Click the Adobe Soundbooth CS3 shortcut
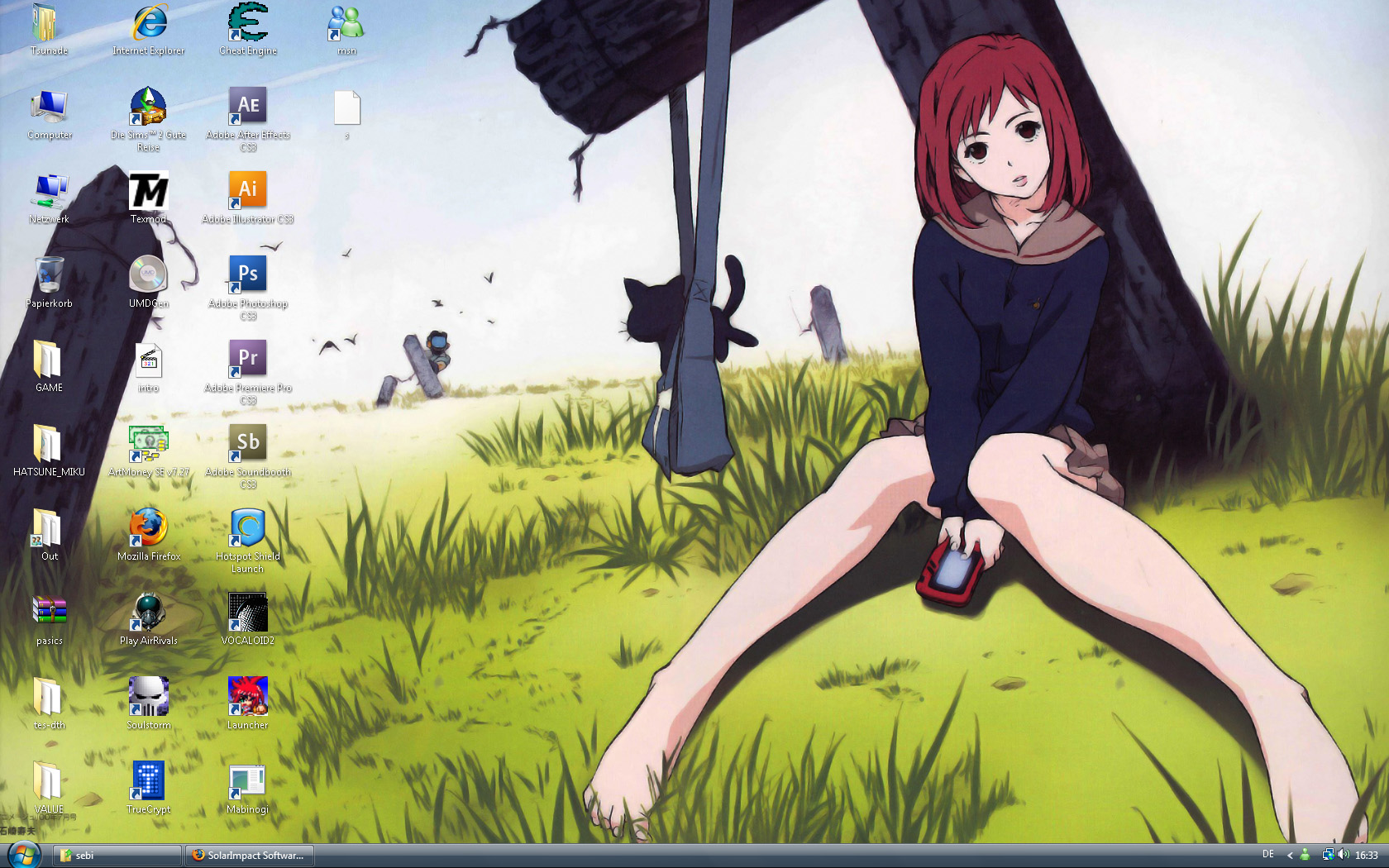The width and height of the screenshot is (1389, 868). 248,444
